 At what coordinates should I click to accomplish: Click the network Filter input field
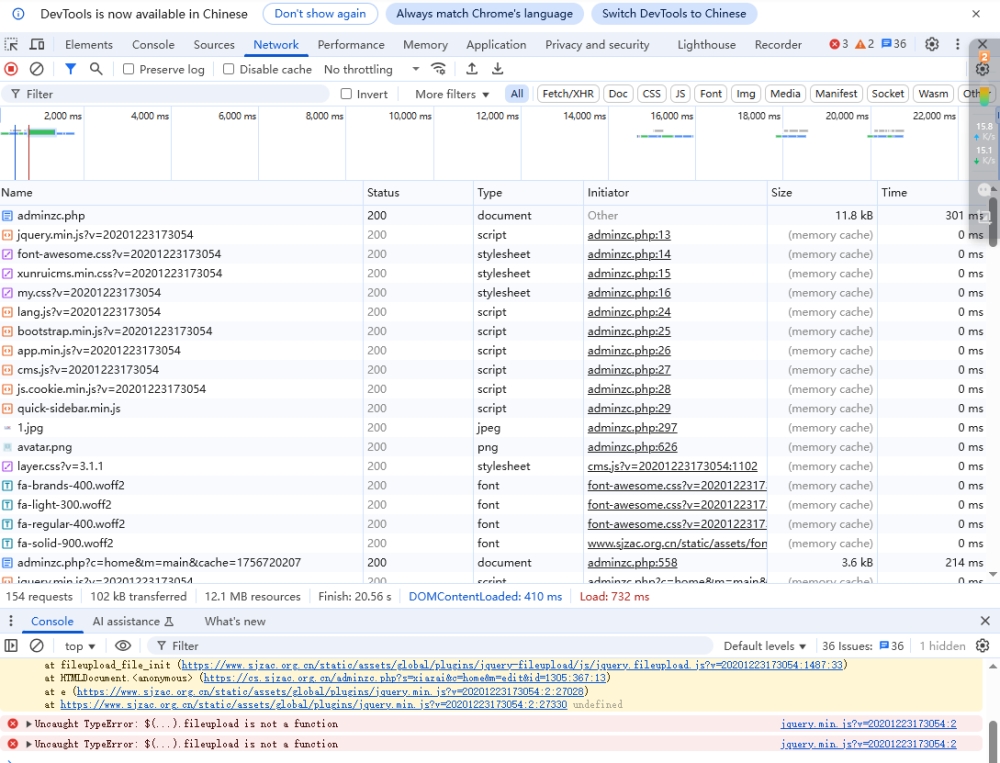pos(166,94)
